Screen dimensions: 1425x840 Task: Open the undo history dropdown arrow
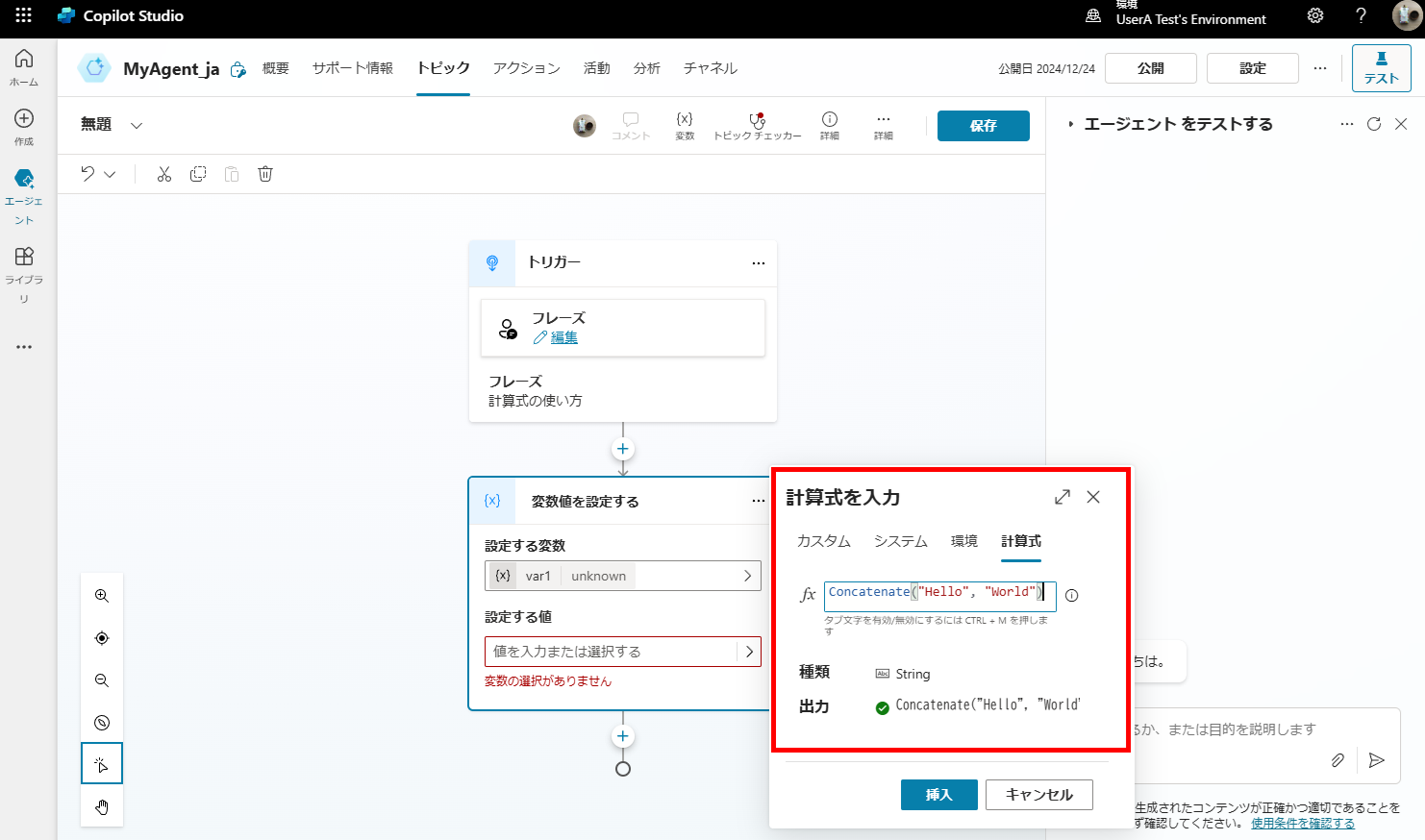[x=110, y=174]
